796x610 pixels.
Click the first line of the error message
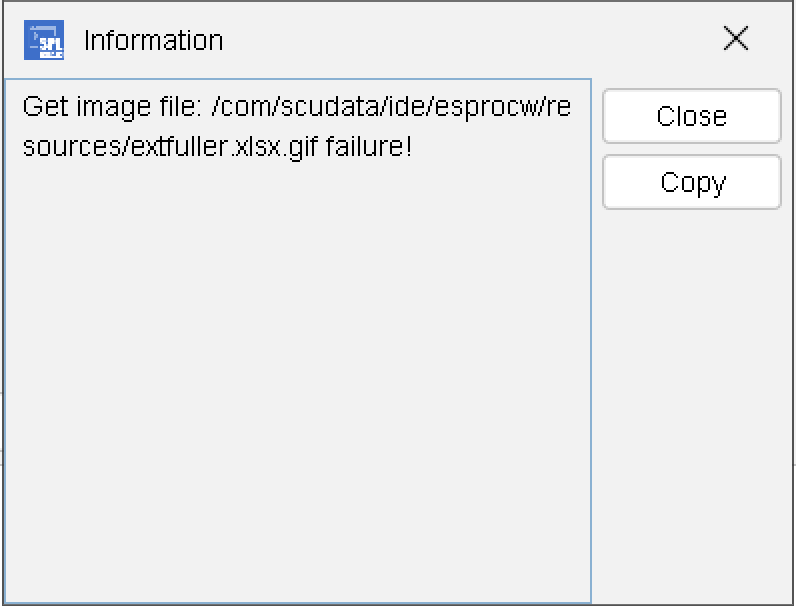pos(297,107)
